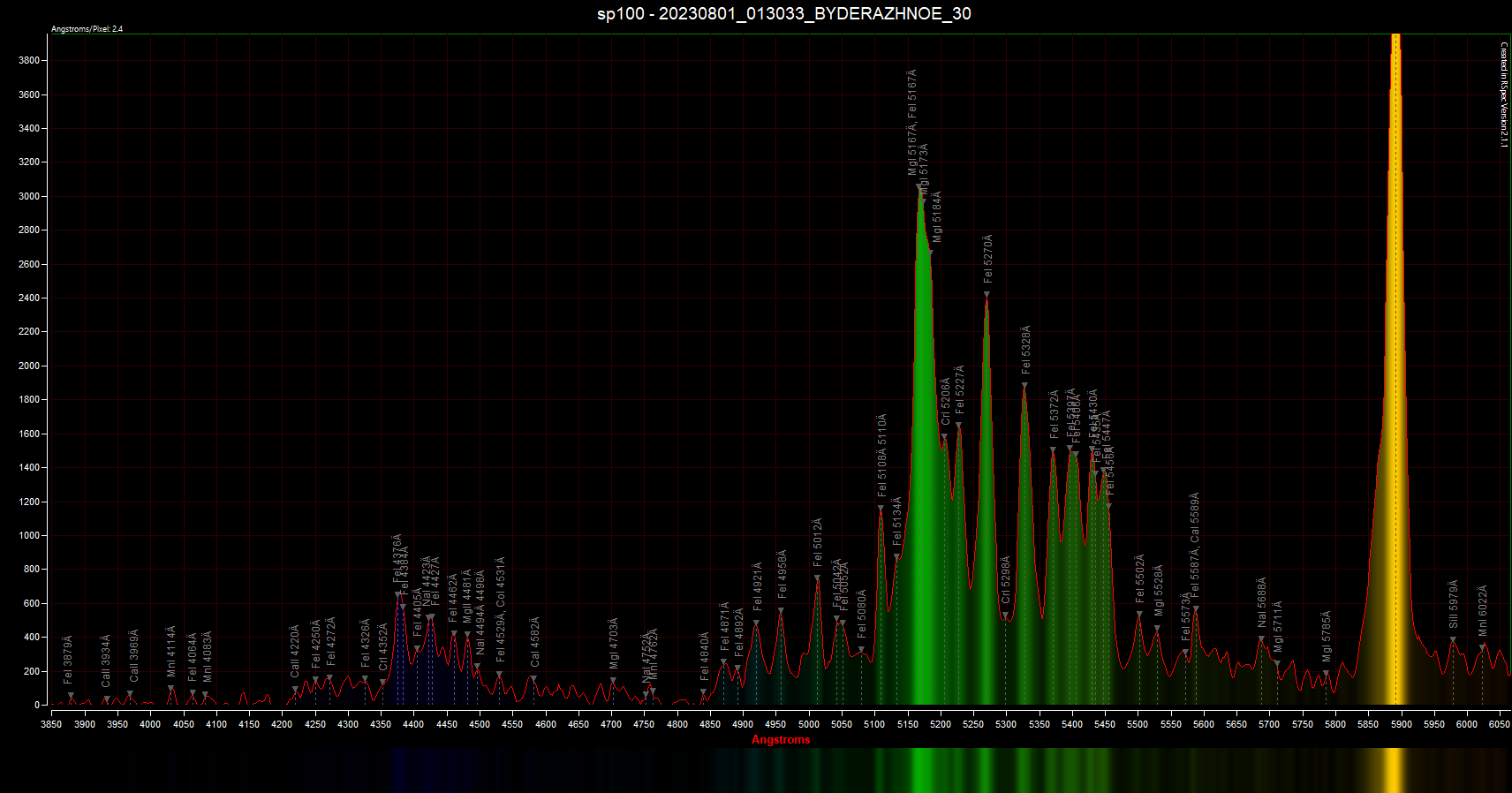1512x793 pixels.
Task: Select the 'FeI 4529Å, CoI 4531Å' label
Action: point(501,609)
